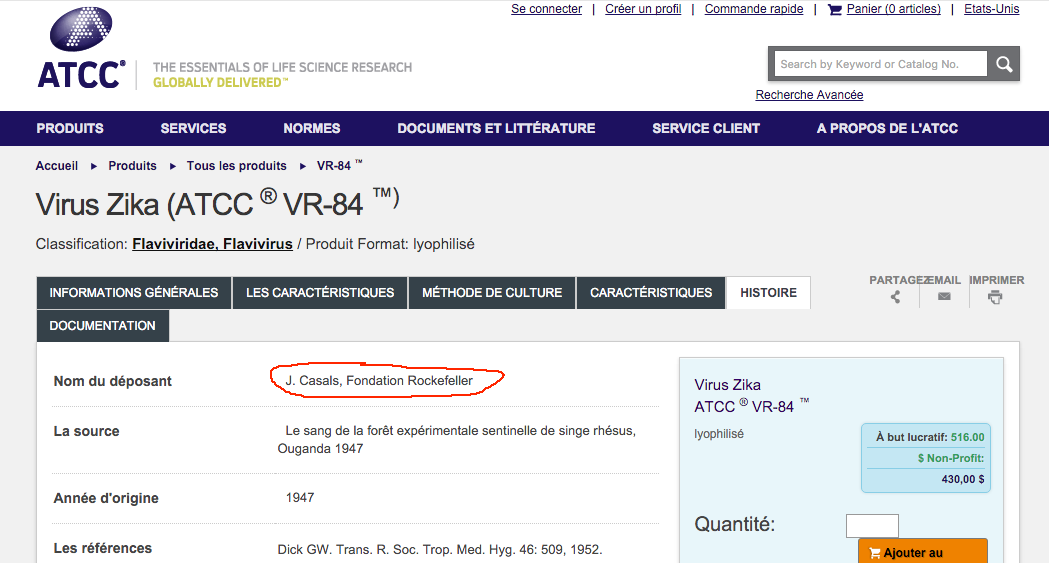Open the PRODUITS menu

[70, 128]
